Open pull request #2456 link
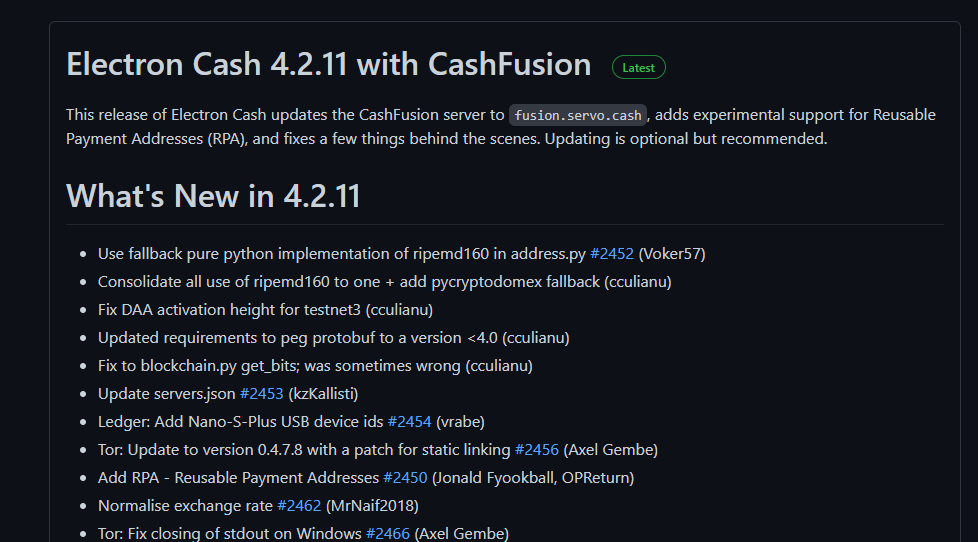The image size is (978, 542). (536, 450)
